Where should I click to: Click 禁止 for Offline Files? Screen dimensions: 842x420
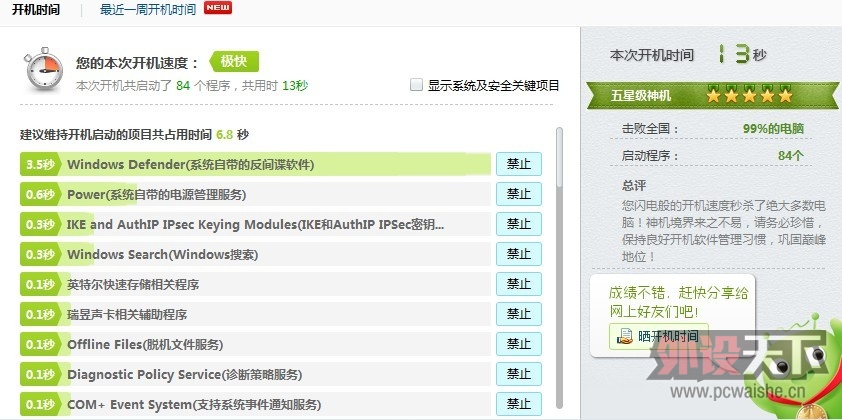519,344
